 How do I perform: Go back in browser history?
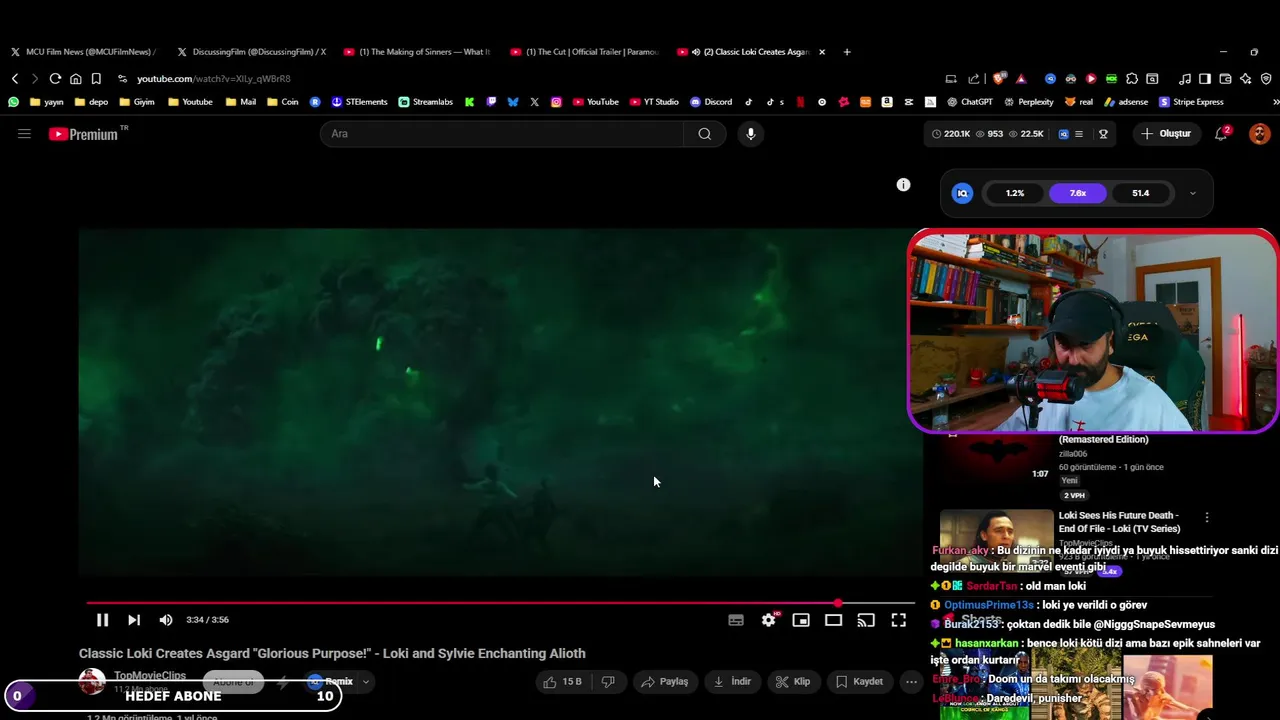coord(15,79)
